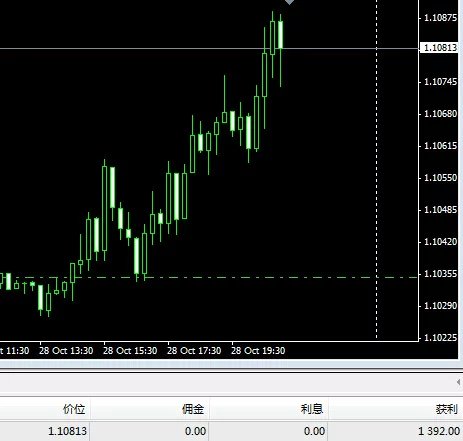Click the 28 Oct 19:30 time label
Viewport: 463px width, 441px height.
[x=258, y=351]
